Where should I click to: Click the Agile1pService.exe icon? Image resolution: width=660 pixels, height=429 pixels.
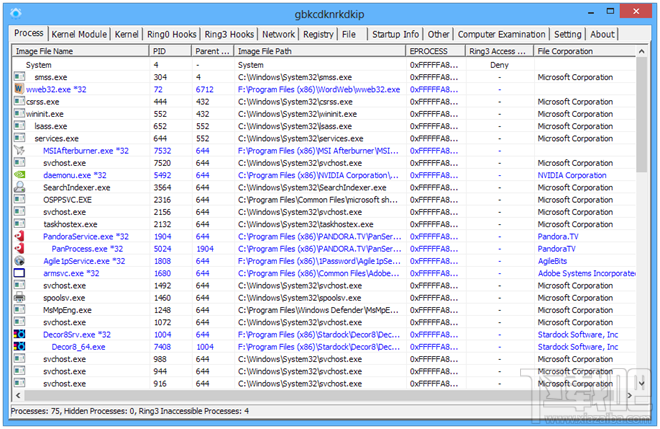pyautogui.click(x=19, y=261)
